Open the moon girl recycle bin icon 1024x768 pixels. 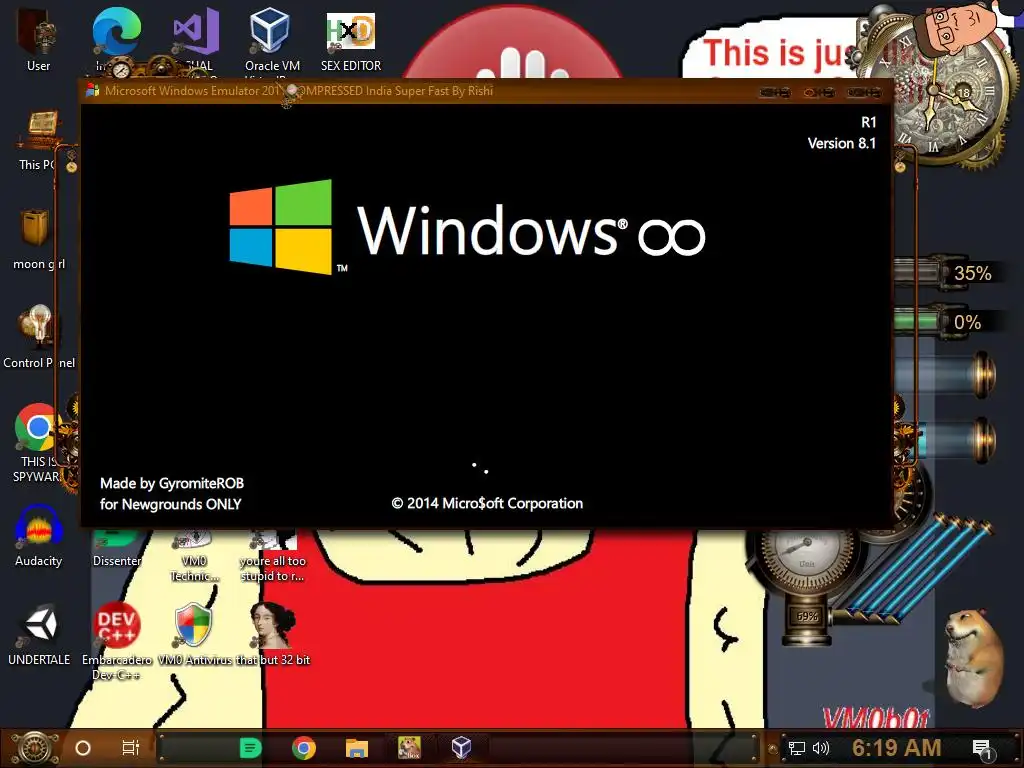point(38,238)
